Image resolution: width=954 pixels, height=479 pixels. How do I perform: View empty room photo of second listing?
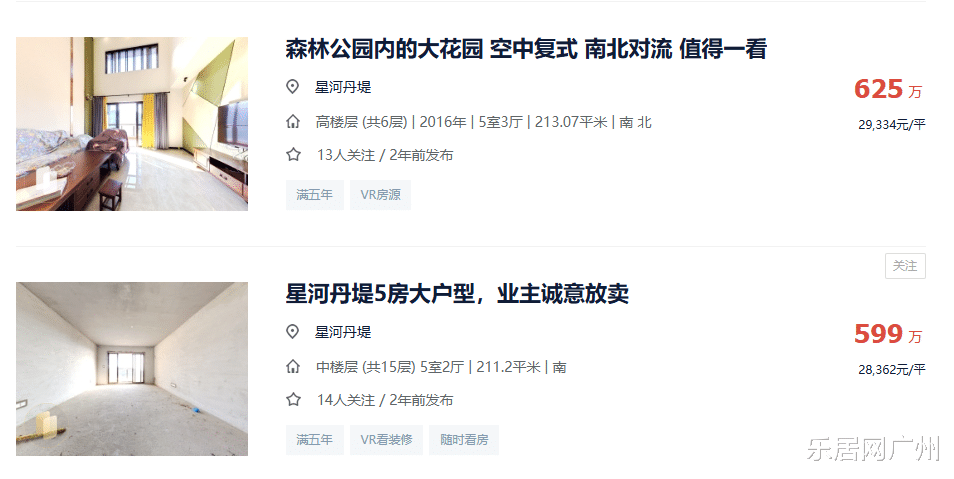[x=132, y=369]
